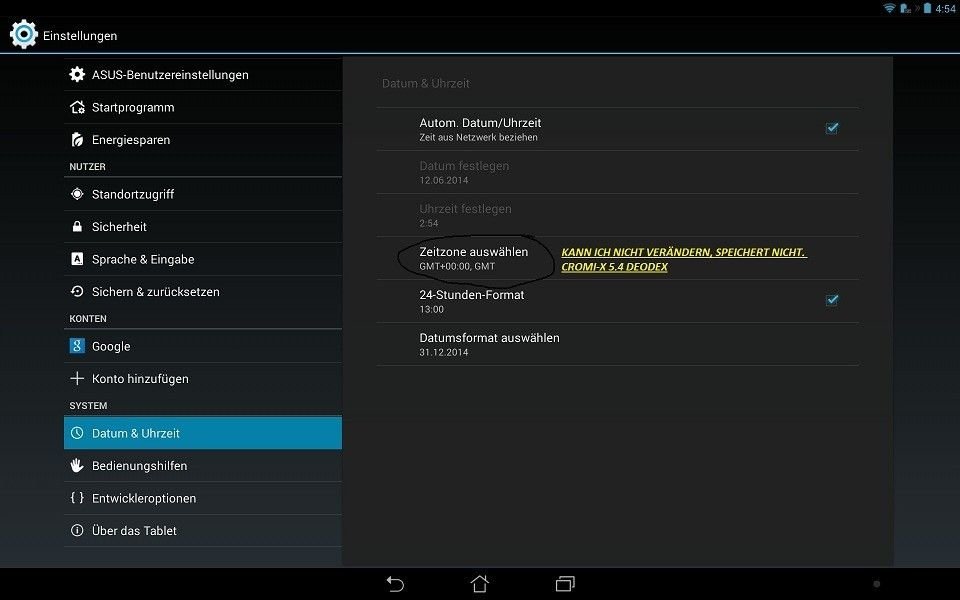Image resolution: width=960 pixels, height=600 pixels.
Task: Click the Energiesparen leaf icon
Action: tap(77, 140)
